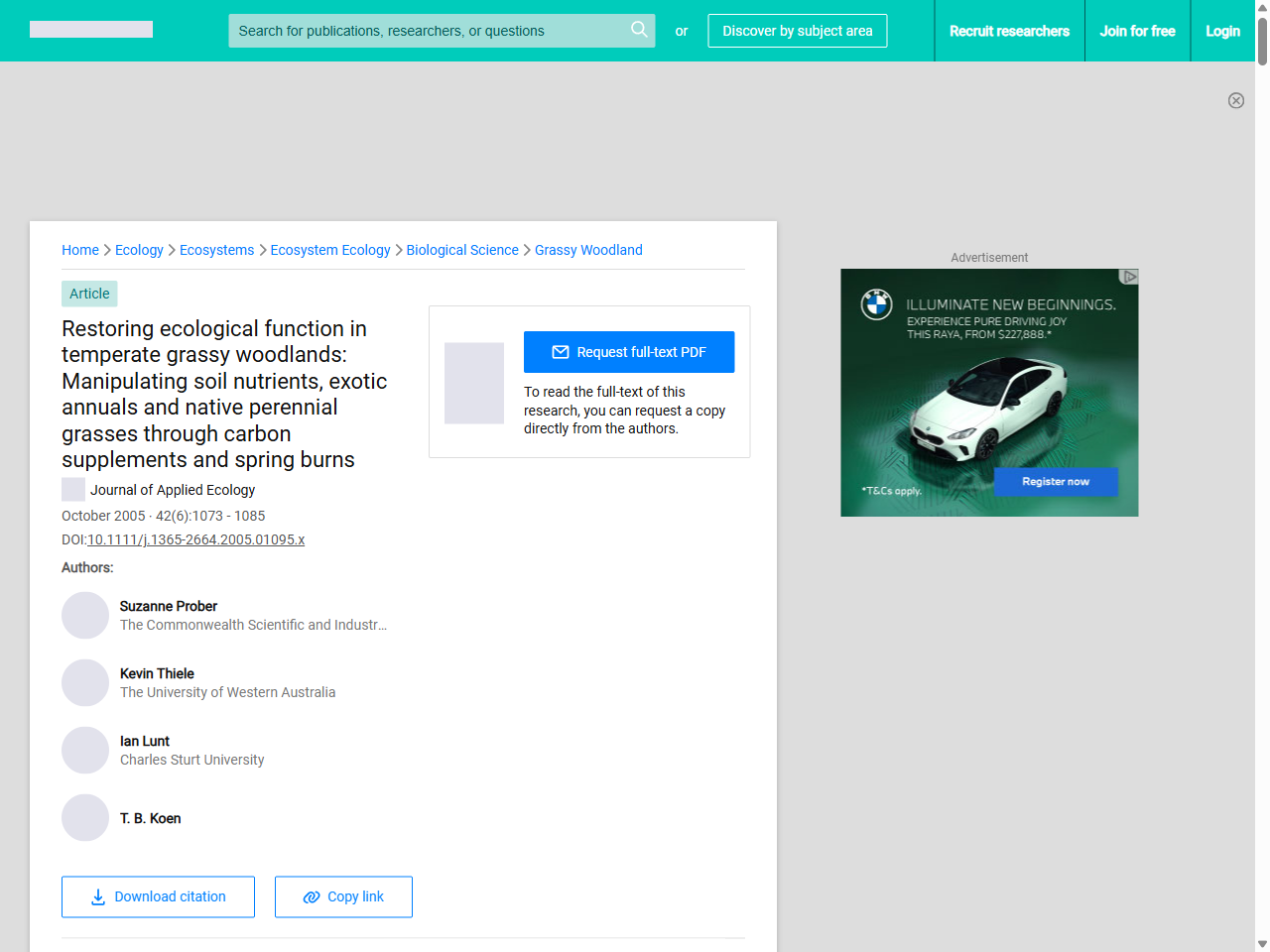The height and width of the screenshot is (952, 1270).
Task: Select Recruit researchers in the top bar
Action: tap(1009, 31)
